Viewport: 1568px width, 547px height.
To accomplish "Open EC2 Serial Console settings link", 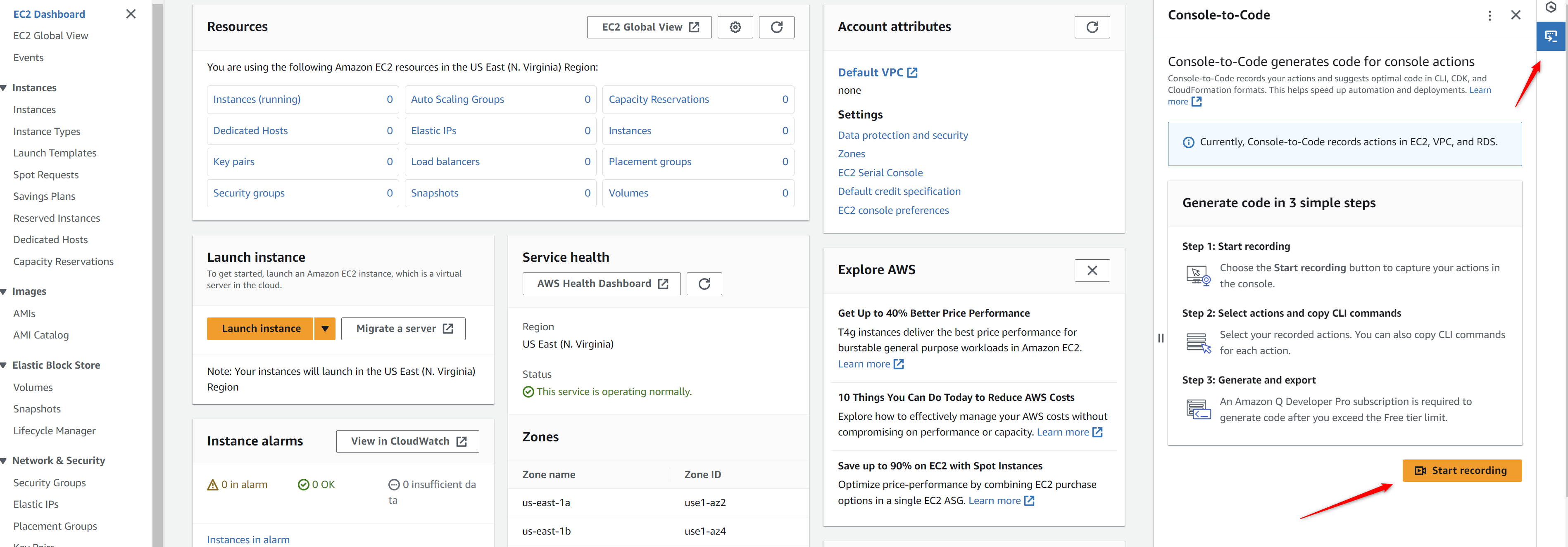I will click(880, 173).
